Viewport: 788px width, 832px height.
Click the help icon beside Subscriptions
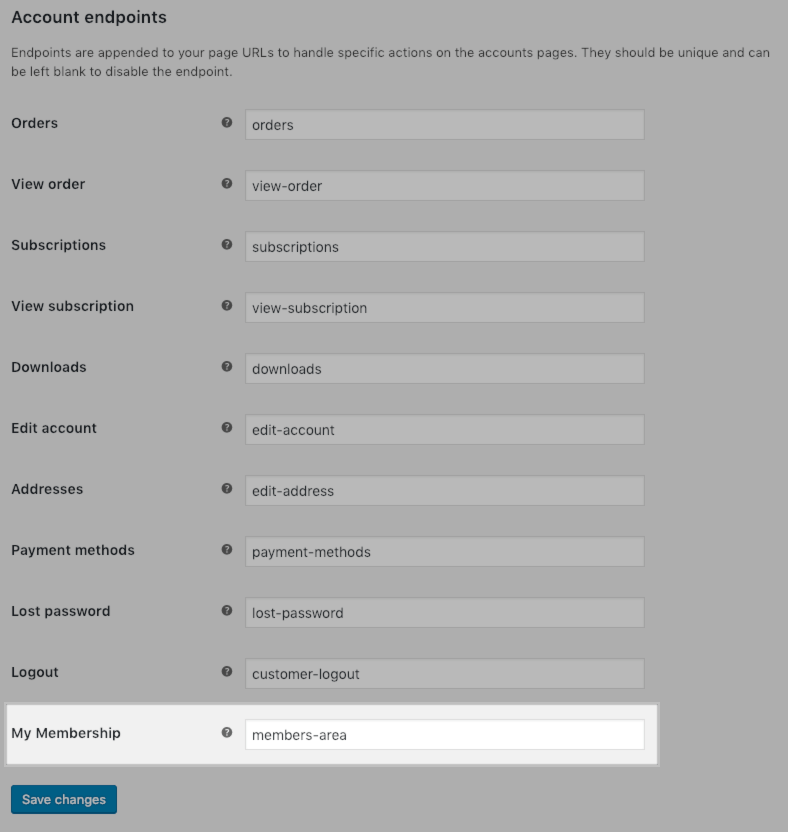227,243
